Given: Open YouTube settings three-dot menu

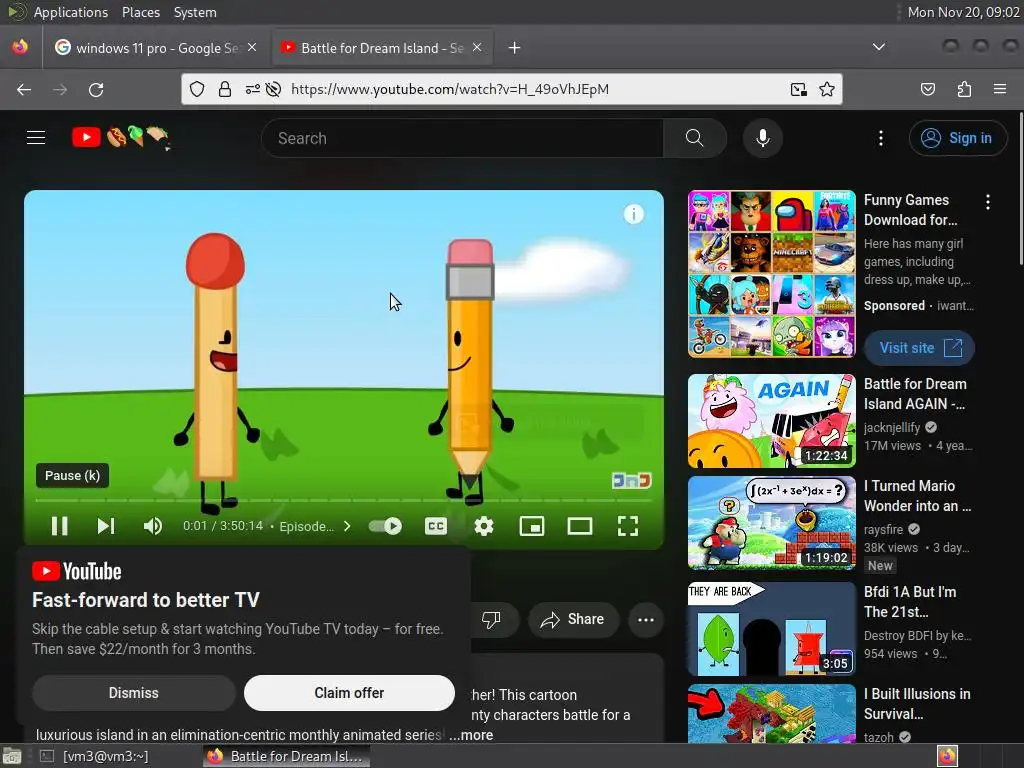Looking at the screenshot, I should click(880, 138).
